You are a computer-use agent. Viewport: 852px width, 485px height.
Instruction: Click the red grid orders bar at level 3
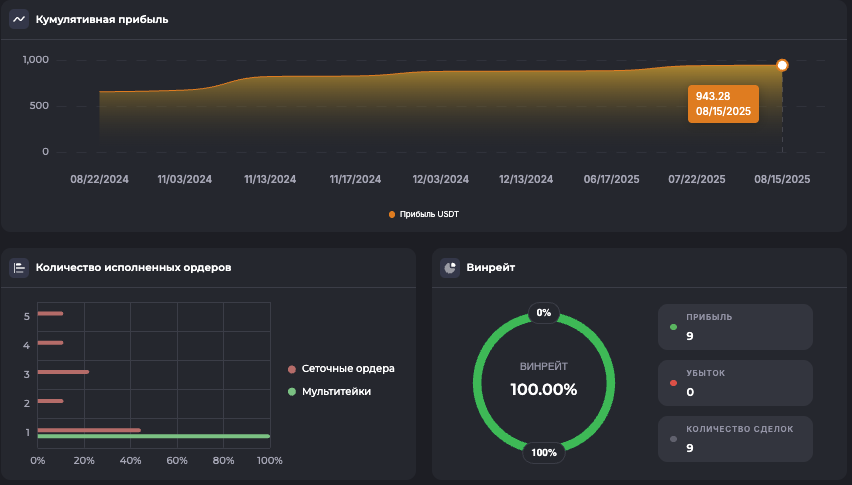63,372
